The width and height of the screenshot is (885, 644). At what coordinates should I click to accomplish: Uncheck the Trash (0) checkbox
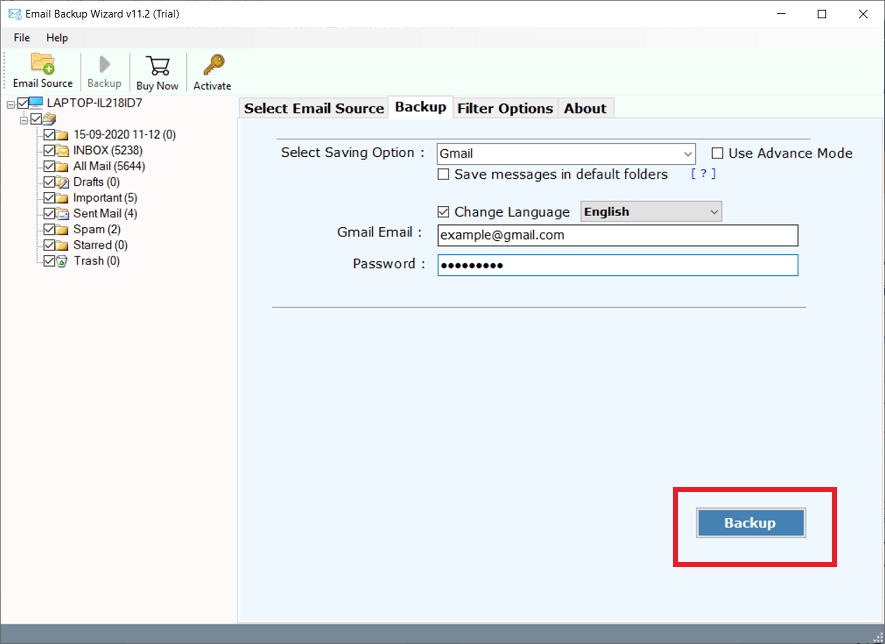49,261
